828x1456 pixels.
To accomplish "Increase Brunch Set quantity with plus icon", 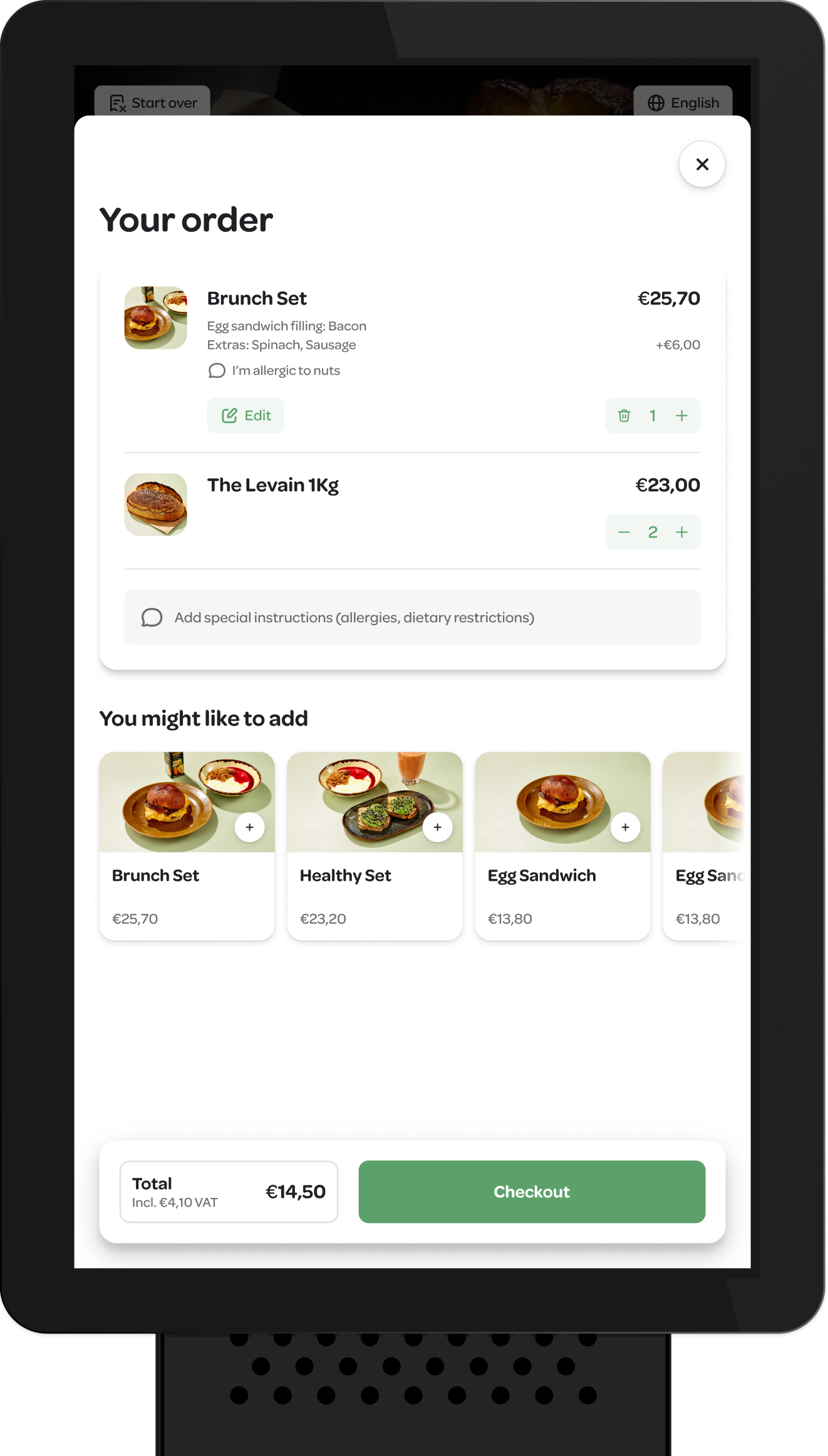I will click(x=681, y=415).
